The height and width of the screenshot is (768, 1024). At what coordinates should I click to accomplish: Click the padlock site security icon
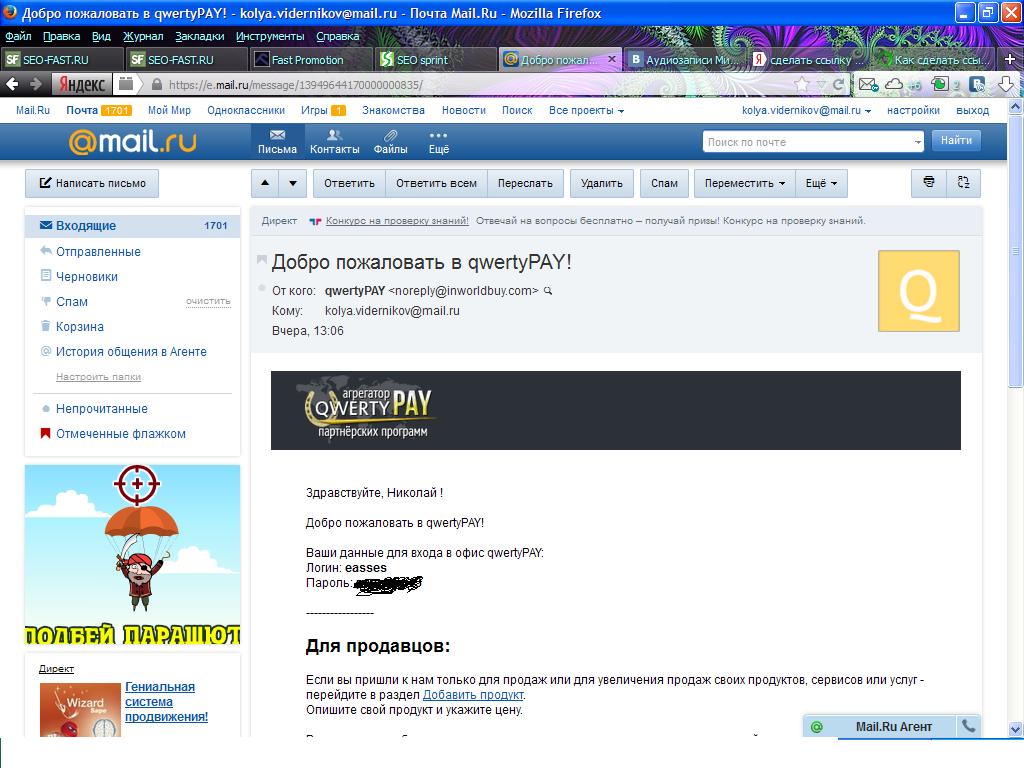coord(157,85)
